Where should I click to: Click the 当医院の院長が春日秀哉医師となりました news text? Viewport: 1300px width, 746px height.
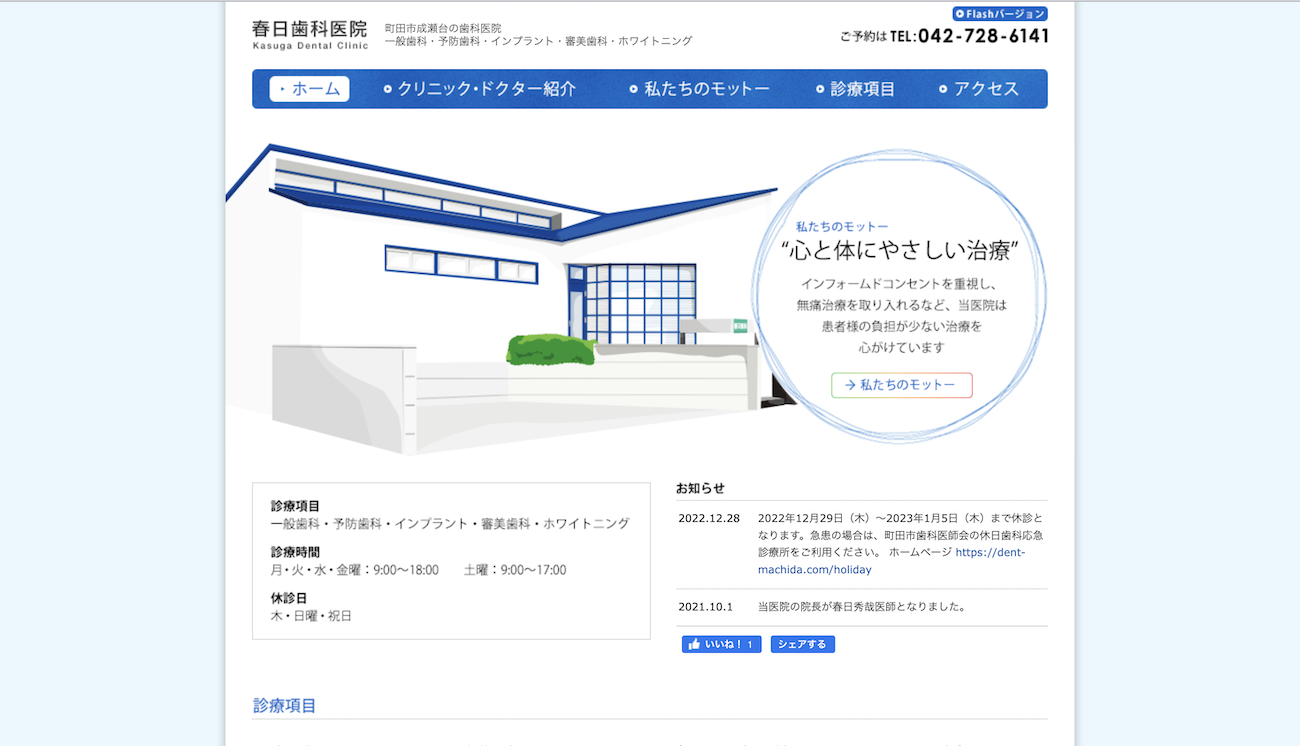(861, 606)
